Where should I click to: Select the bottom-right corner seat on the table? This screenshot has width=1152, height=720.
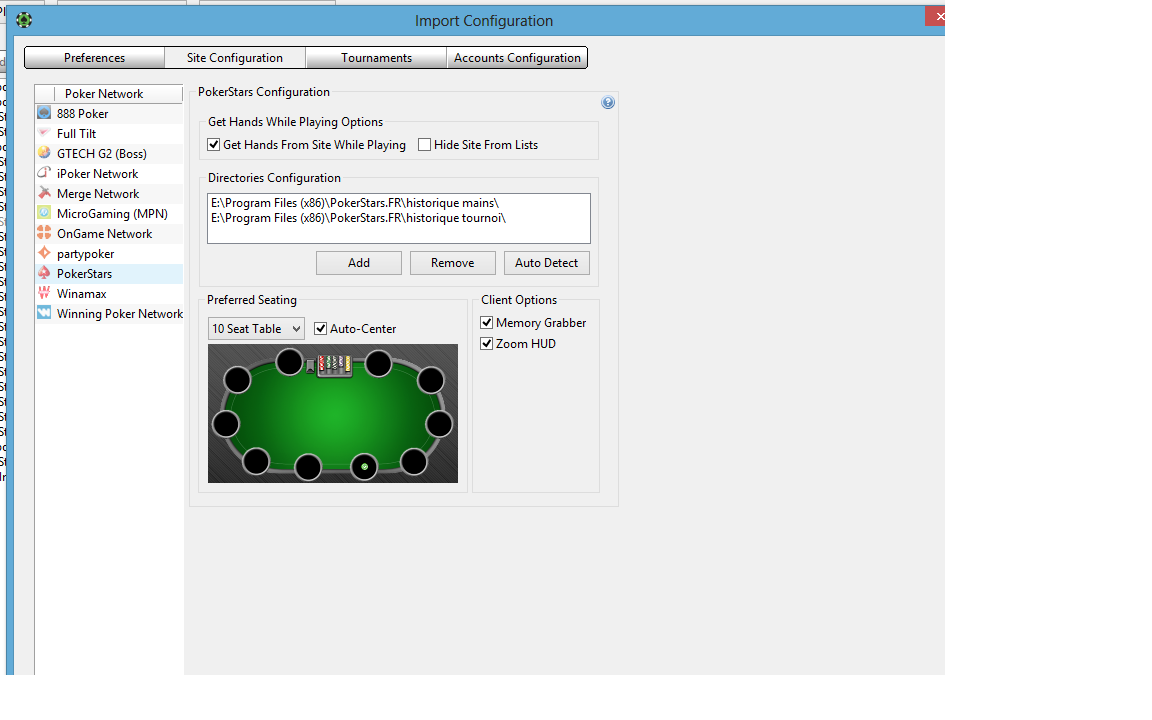pyautogui.click(x=414, y=461)
